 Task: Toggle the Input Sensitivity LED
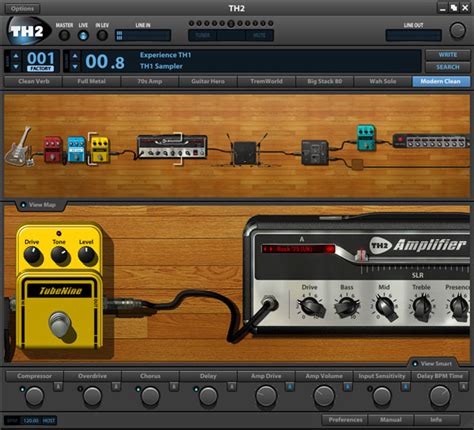click(370, 389)
